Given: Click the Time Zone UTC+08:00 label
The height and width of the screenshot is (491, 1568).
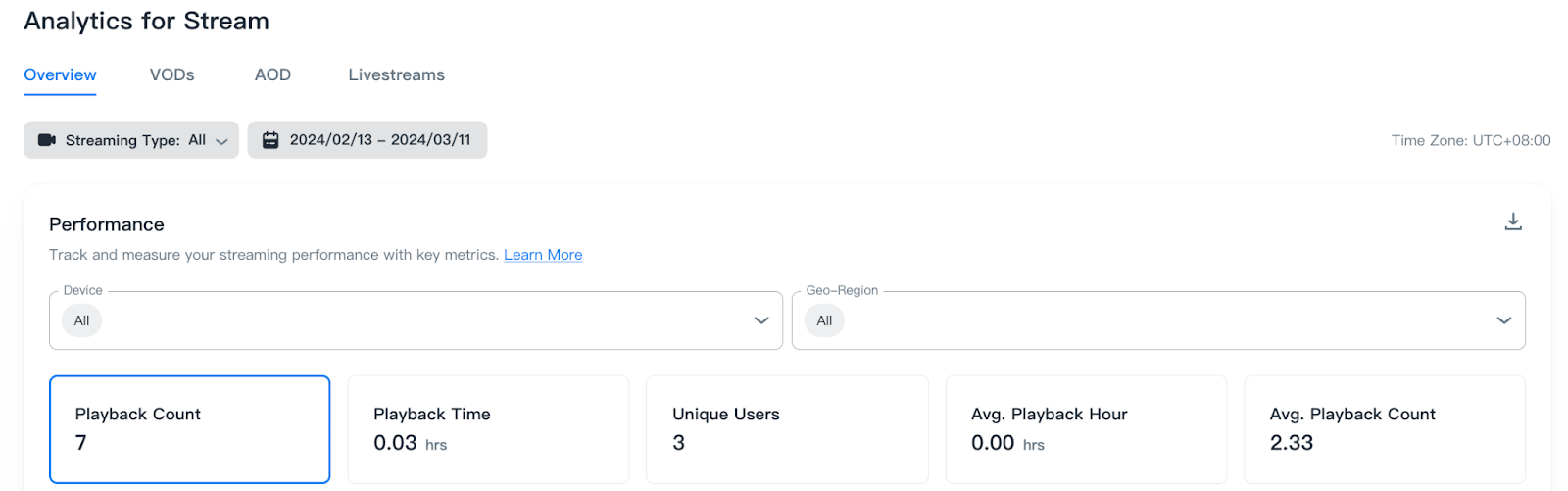Looking at the screenshot, I should 1470,141.
